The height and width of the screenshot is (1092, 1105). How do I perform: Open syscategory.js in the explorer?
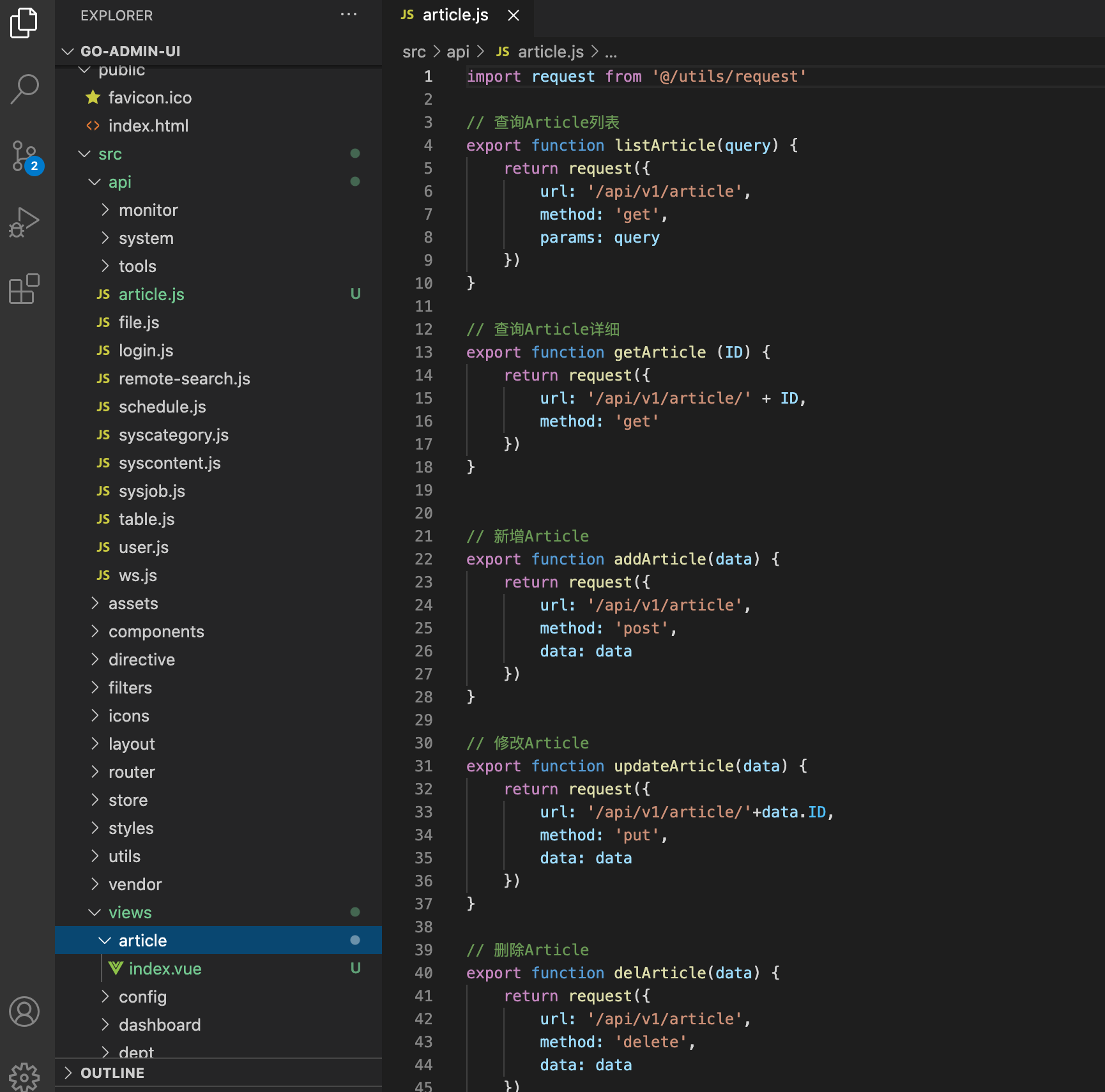(218, 435)
